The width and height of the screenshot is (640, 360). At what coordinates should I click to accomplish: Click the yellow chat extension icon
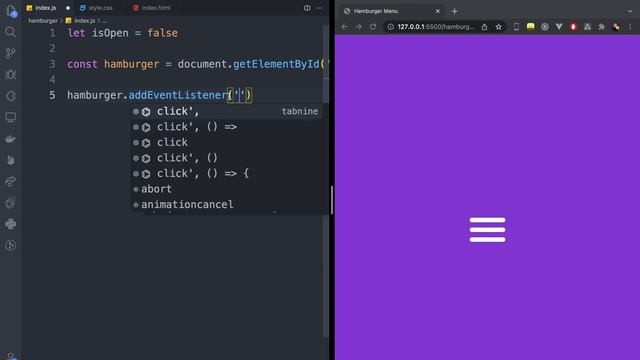tap(530, 27)
